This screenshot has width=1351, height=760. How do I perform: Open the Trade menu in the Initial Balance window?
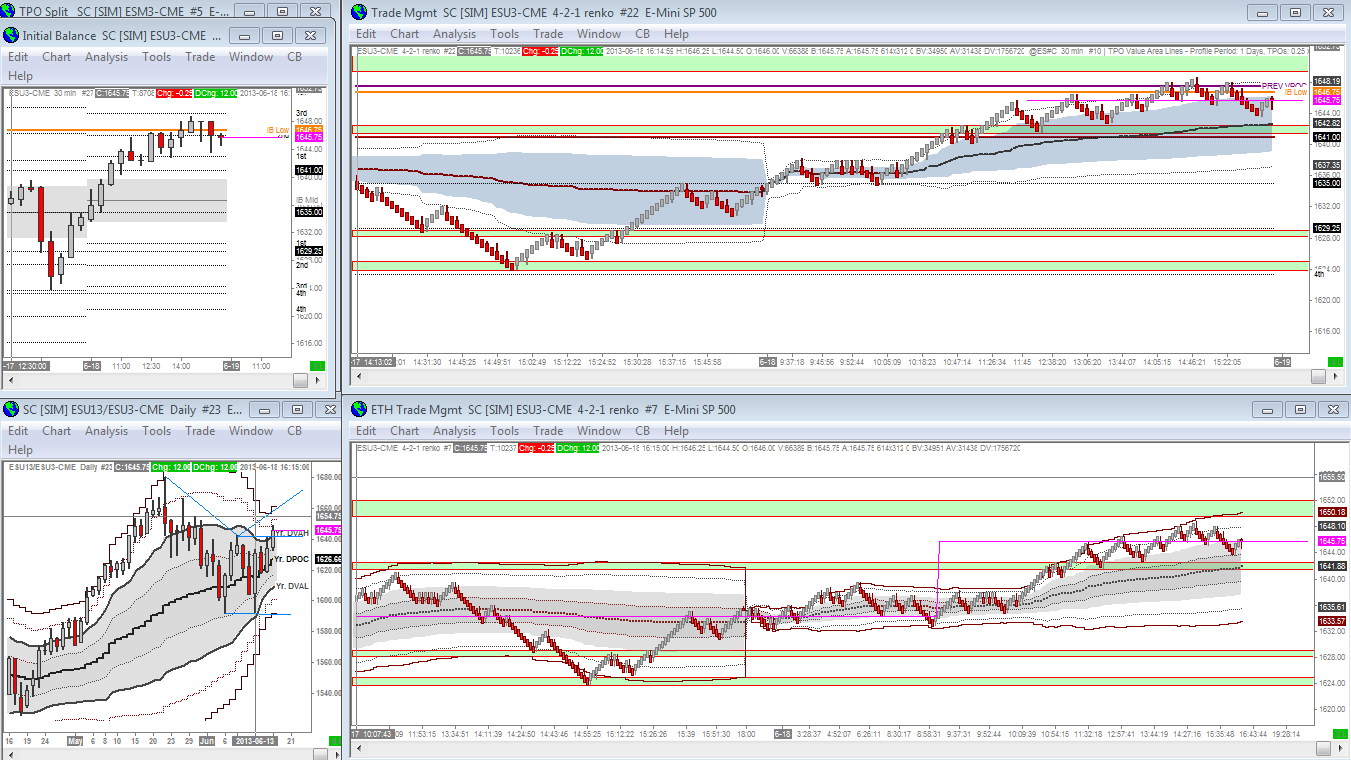200,57
